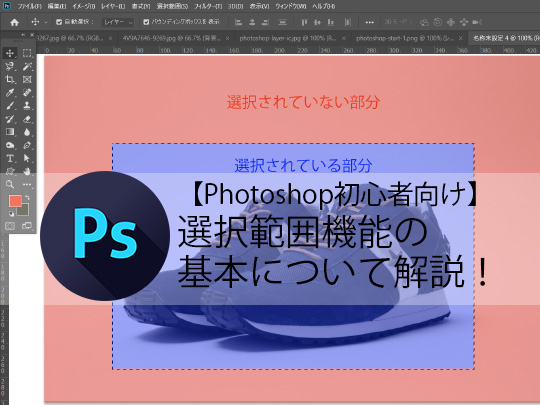Open the 選択範囲 menu
Image resolution: width=540 pixels, height=405 pixels.
click(172, 6)
